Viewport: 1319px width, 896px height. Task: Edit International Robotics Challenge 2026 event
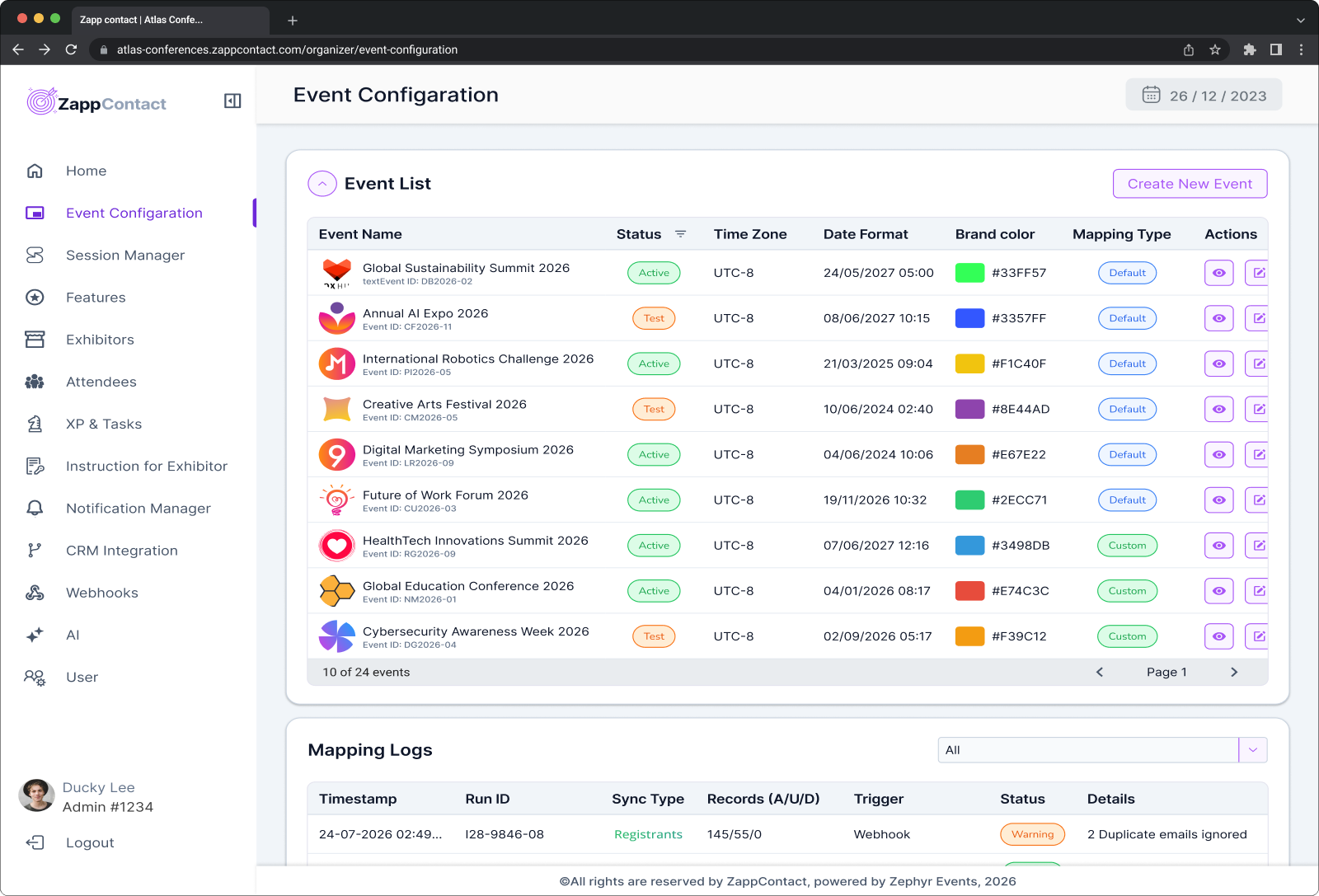click(1257, 364)
